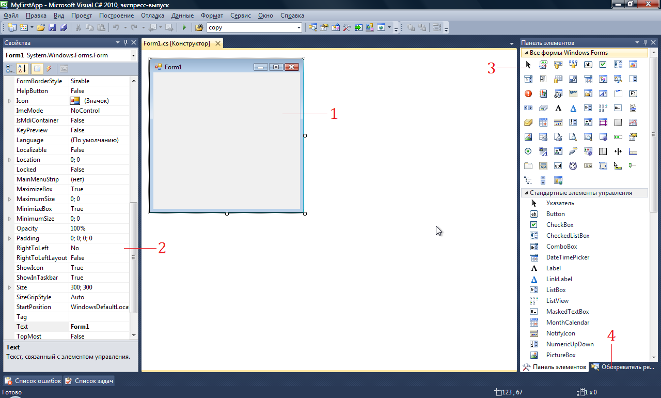Select the red ErrorProvider icon in the toolbox grid
Screen dimensions: 661x398
528,94
